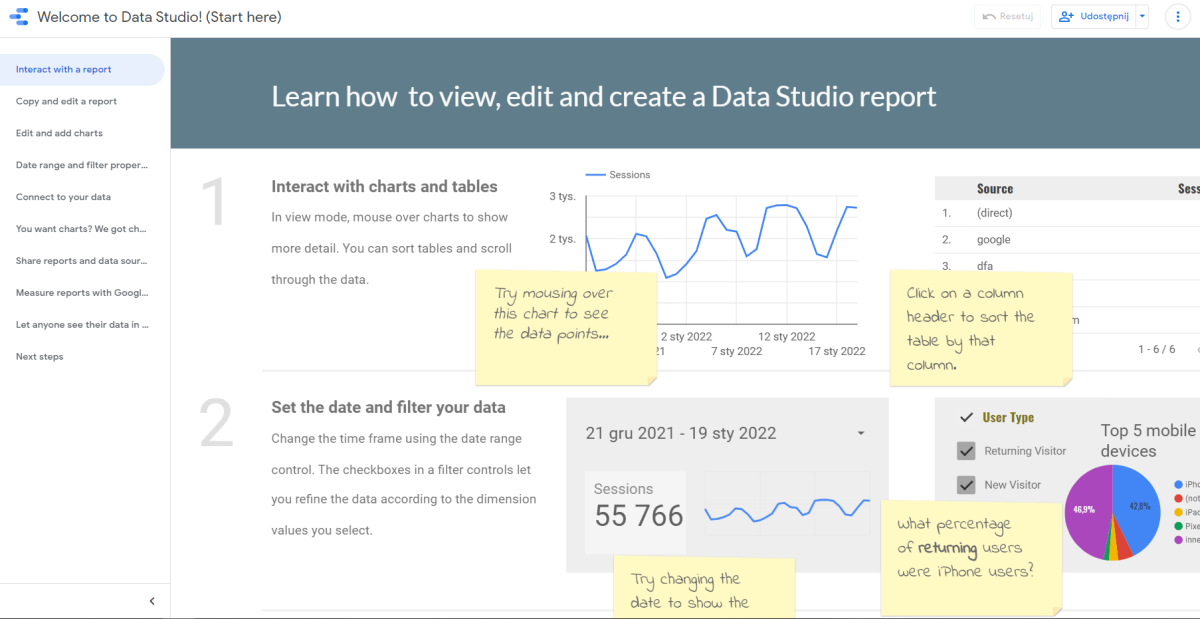Image resolution: width=1200 pixels, height=619 pixels.
Task: Click the Sessions 55 766 scorecard
Action: (635, 512)
